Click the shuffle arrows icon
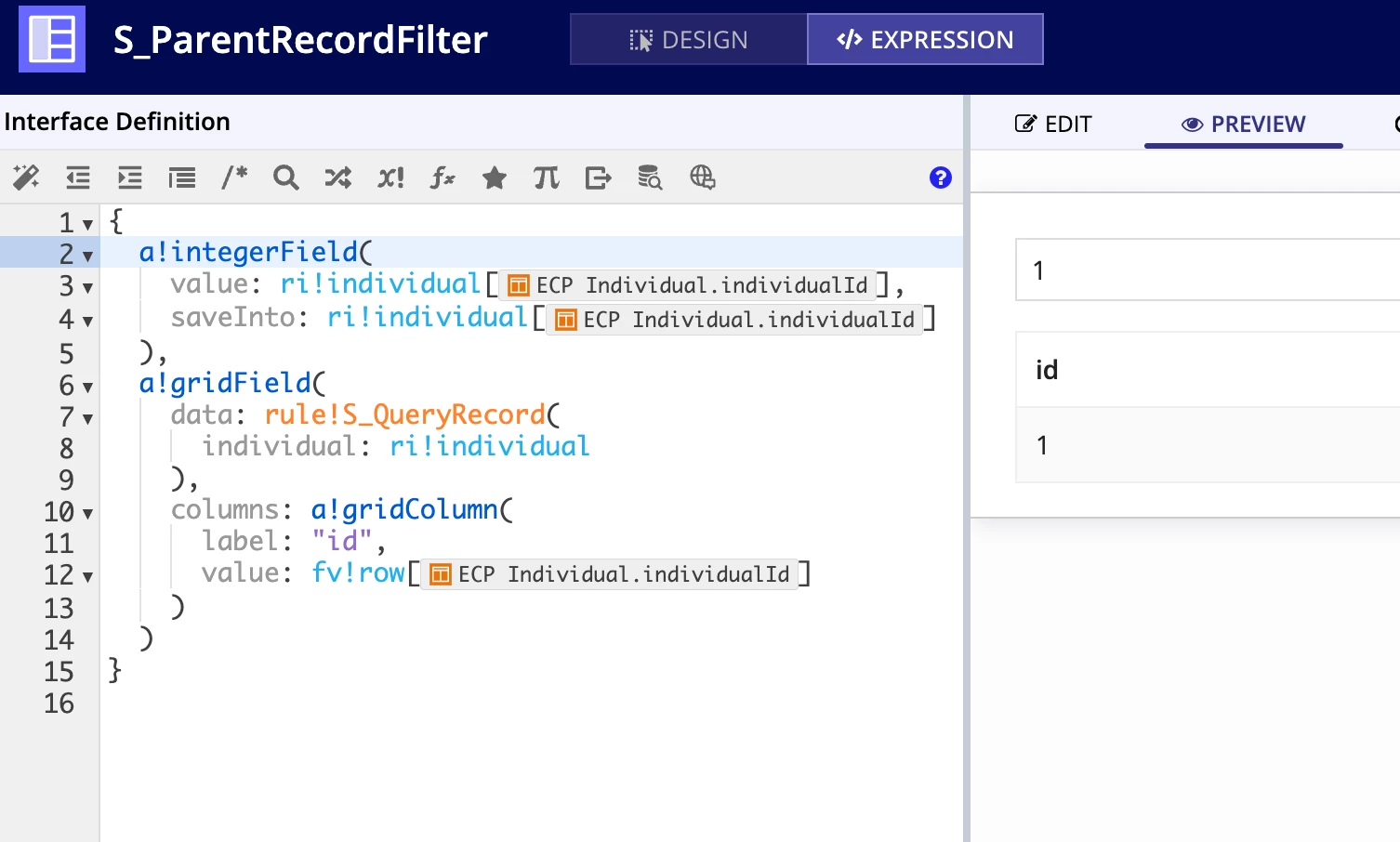This screenshot has width=1400, height=842. point(338,177)
